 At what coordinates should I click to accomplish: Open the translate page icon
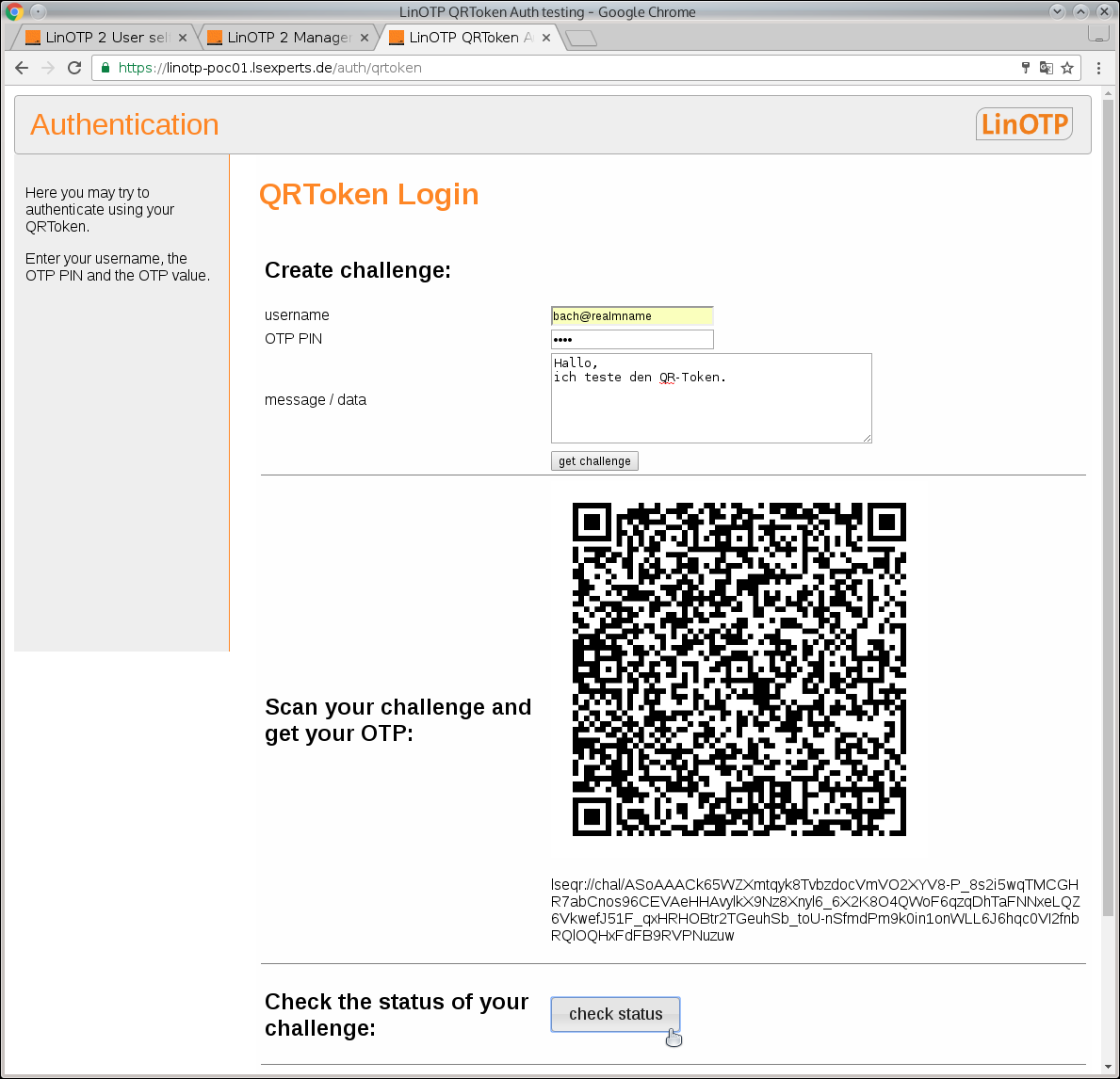coord(1047,68)
